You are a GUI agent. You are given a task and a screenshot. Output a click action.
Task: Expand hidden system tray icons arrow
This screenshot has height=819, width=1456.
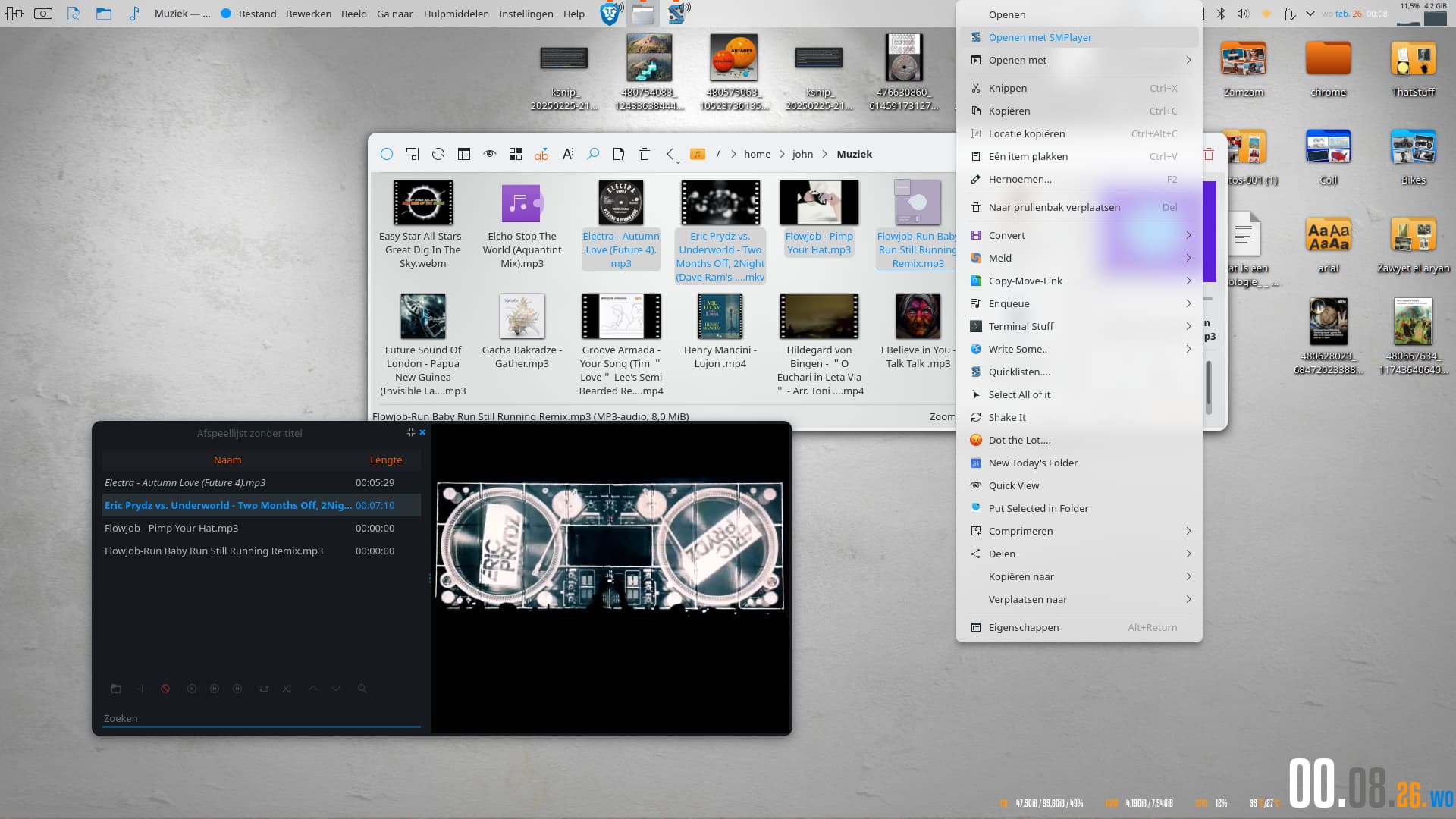1310,14
